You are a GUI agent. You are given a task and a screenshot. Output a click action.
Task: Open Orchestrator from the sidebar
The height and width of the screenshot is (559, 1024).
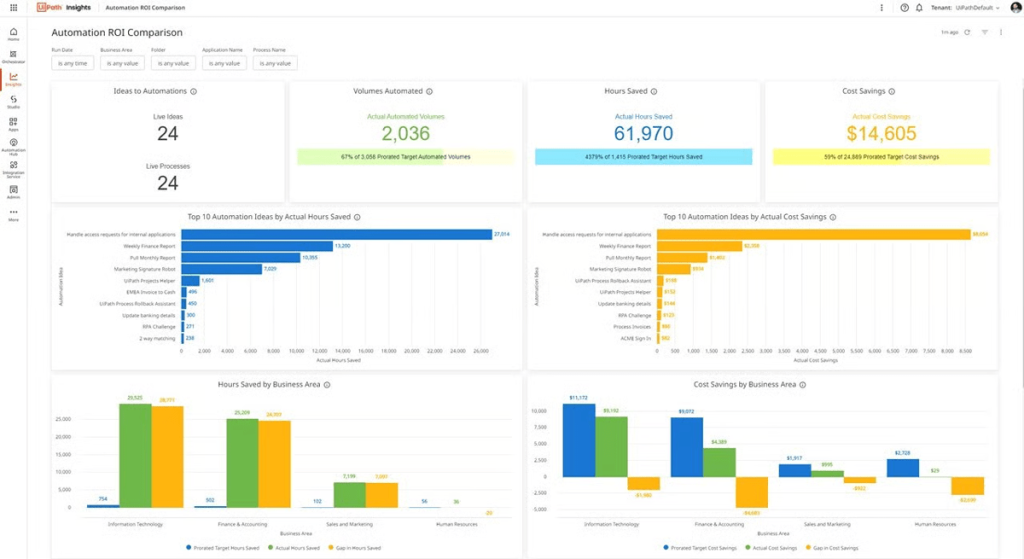[x=13, y=57]
